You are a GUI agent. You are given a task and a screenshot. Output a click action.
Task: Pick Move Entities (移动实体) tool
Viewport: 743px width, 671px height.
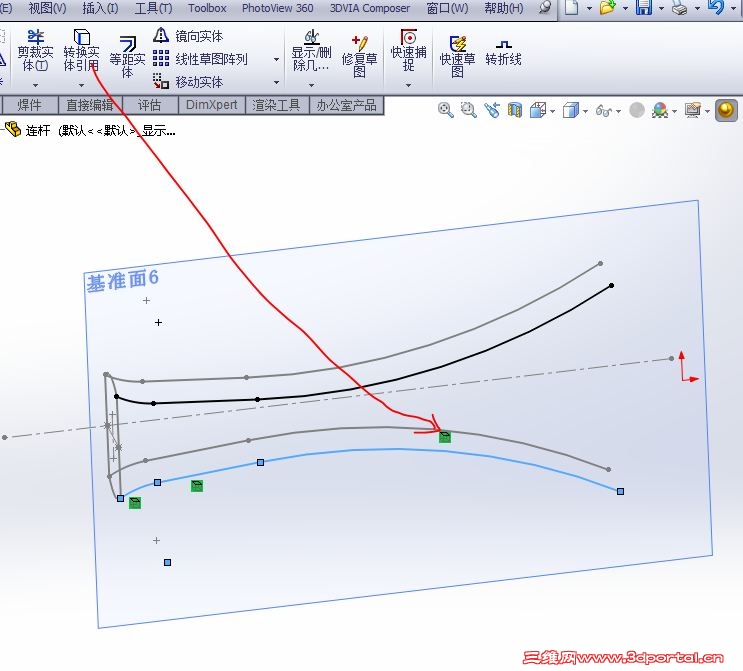pyautogui.click(x=188, y=82)
